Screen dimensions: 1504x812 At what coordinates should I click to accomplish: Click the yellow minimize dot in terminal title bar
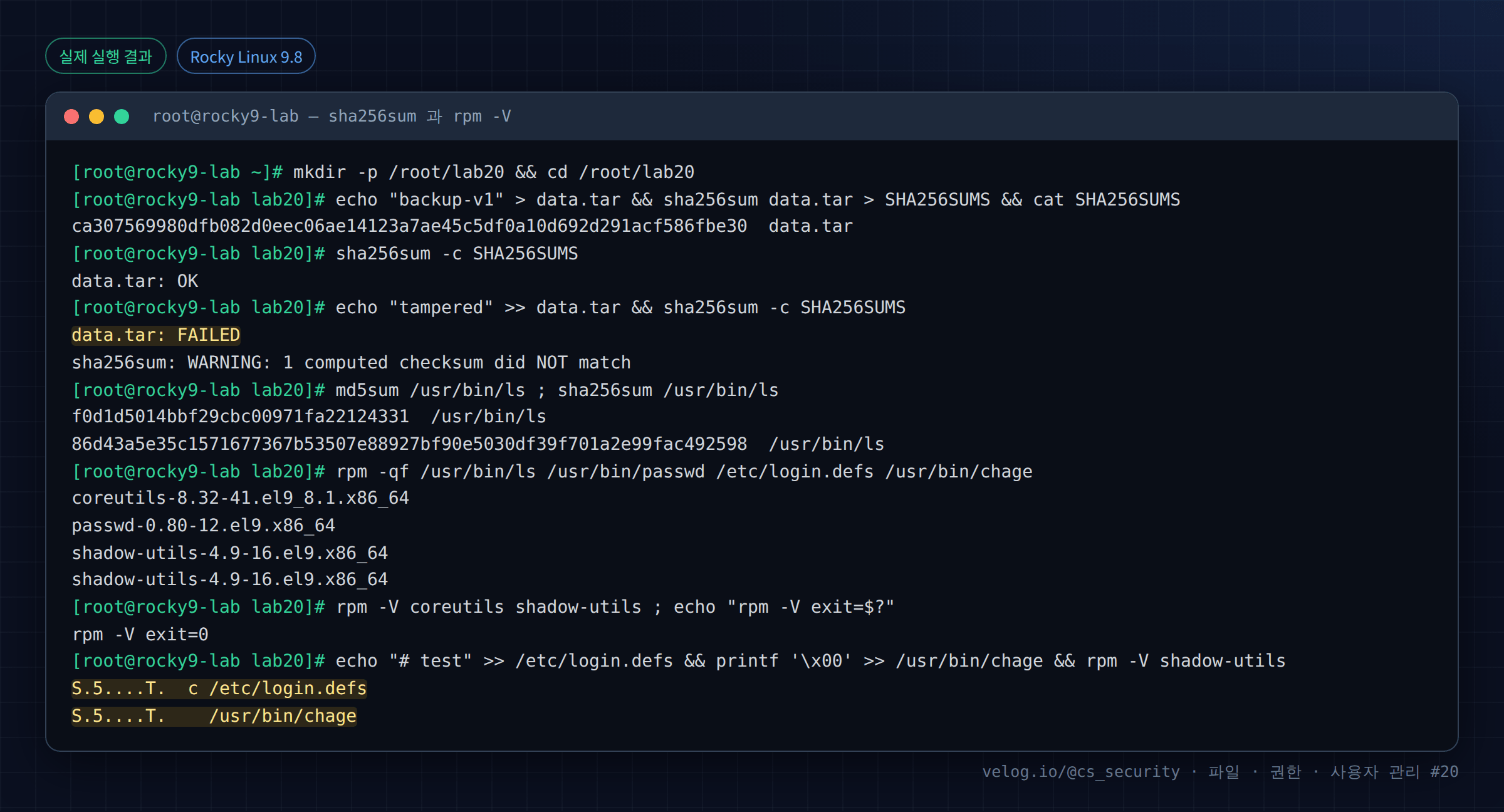coord(97,117)
